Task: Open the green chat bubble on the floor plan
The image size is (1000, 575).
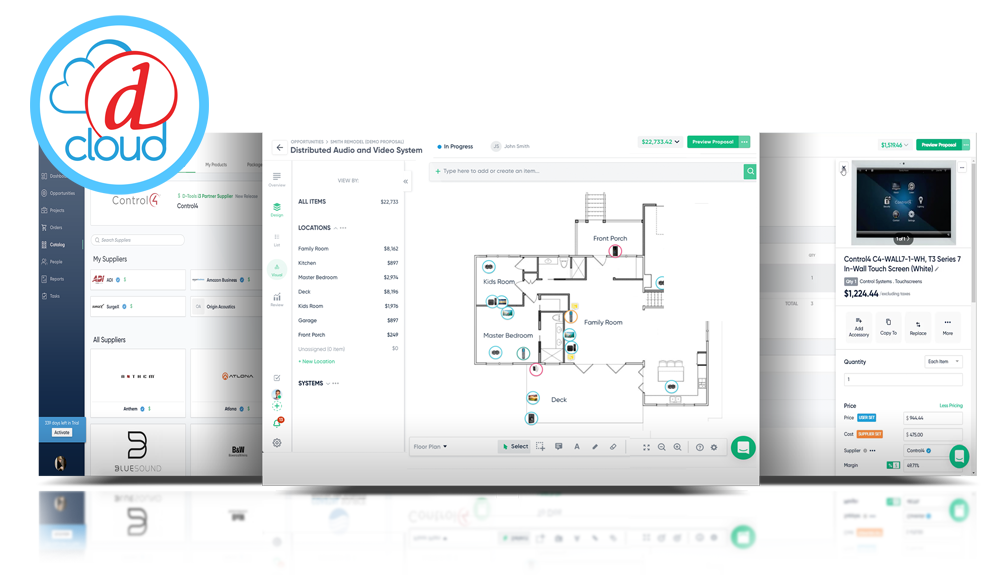Action: (x=743, y=448)
